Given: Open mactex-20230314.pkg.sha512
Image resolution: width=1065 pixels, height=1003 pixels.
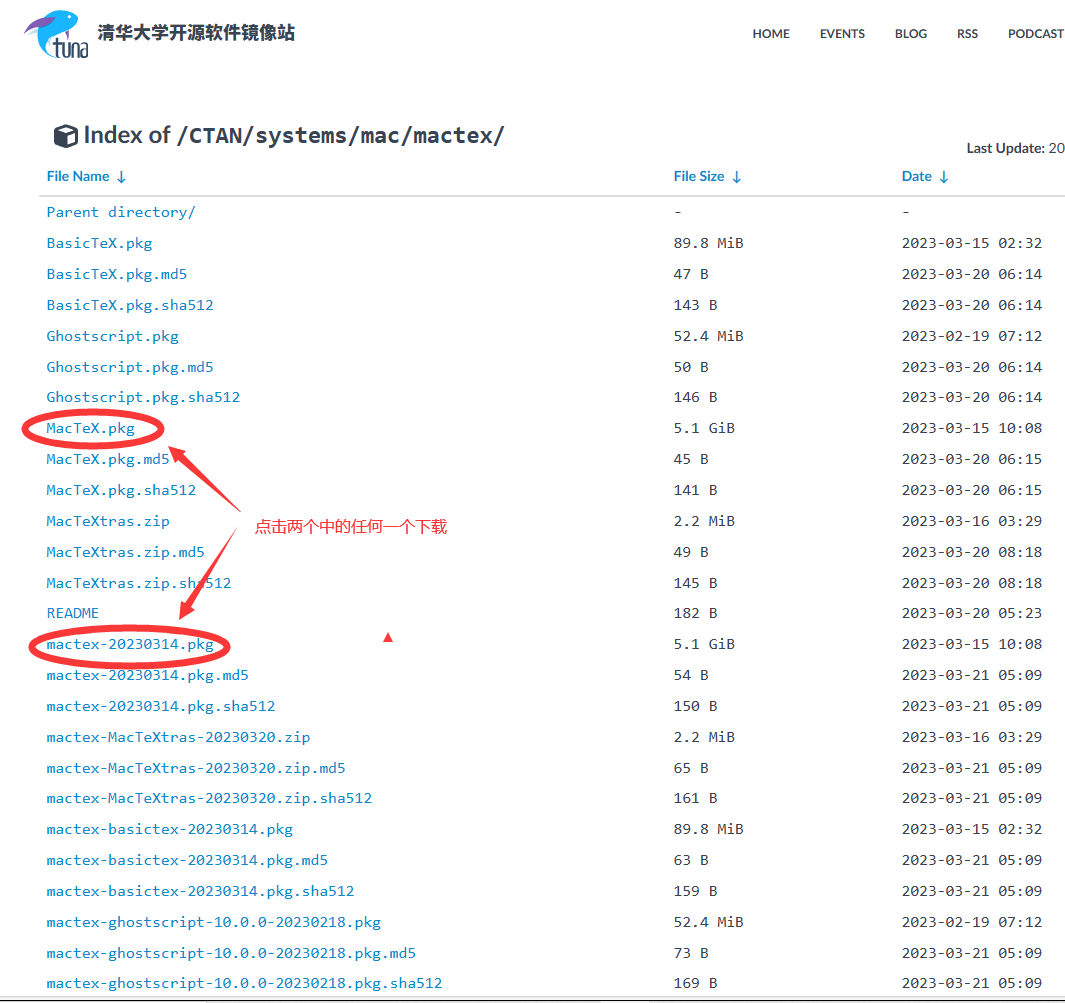Looking at the screenshot, I should tap(161, 706).
